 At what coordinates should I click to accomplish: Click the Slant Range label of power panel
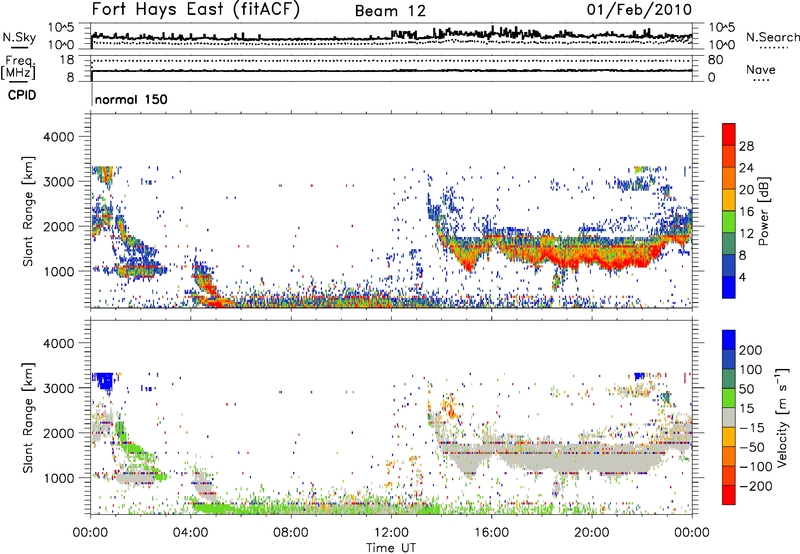(28, 211)
